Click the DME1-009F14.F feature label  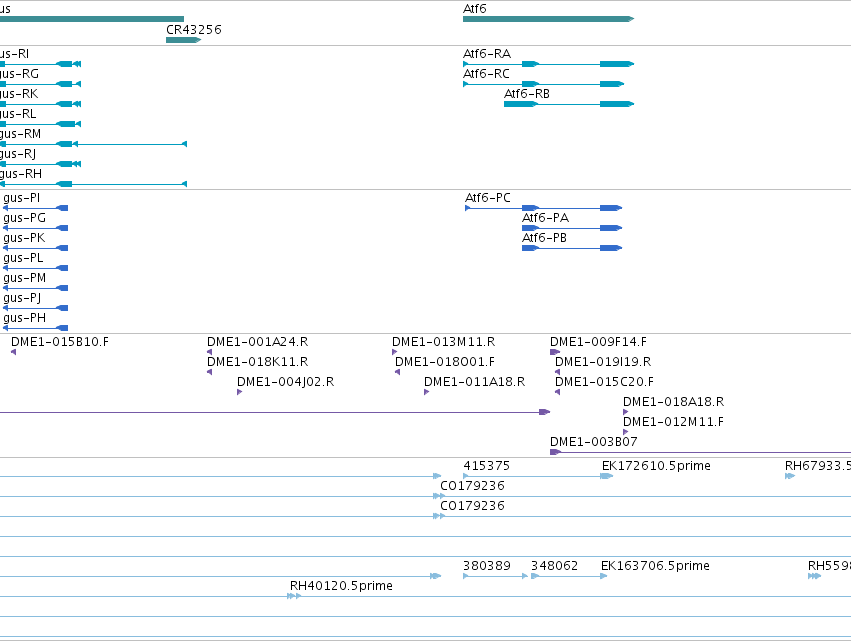click(598, 342)
